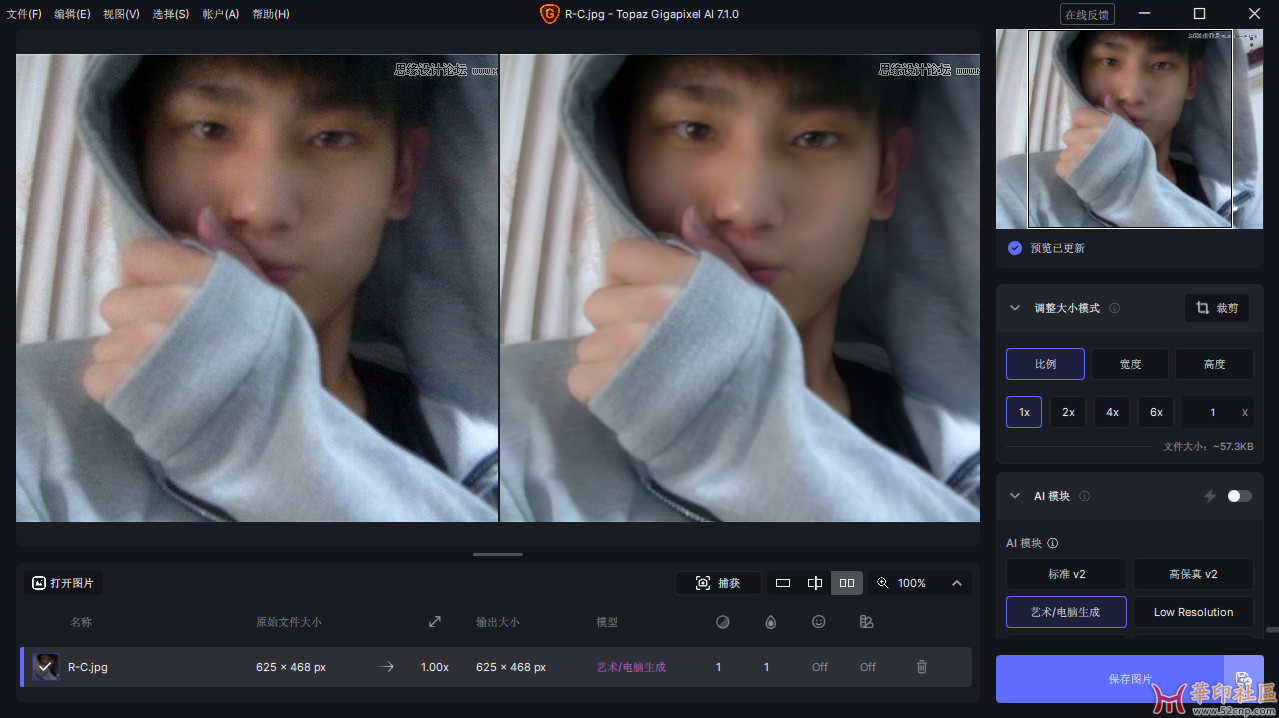Select the 标准 v2 model

1066,574
